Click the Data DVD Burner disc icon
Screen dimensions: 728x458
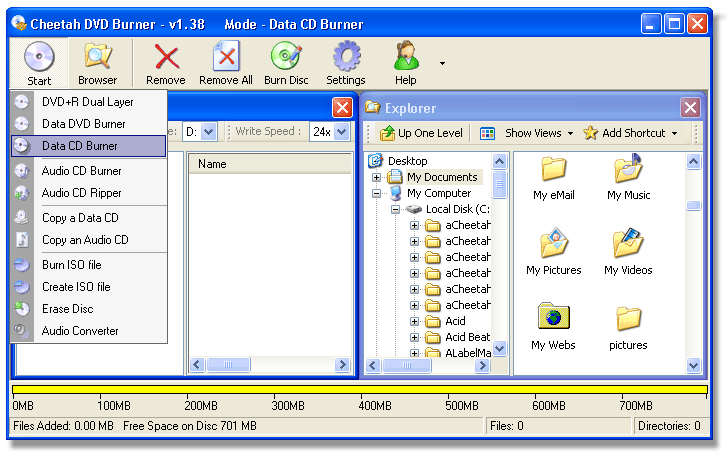tap(21, 124)
